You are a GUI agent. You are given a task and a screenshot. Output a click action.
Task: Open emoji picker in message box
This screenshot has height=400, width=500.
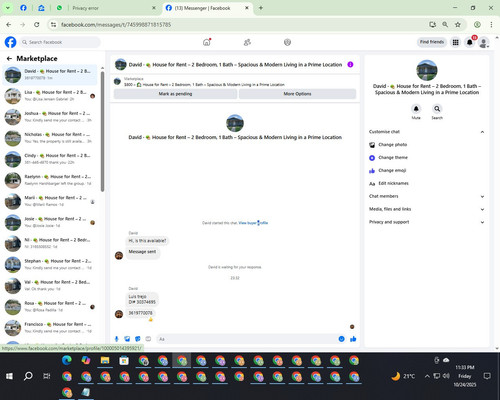tap(341, 339)
